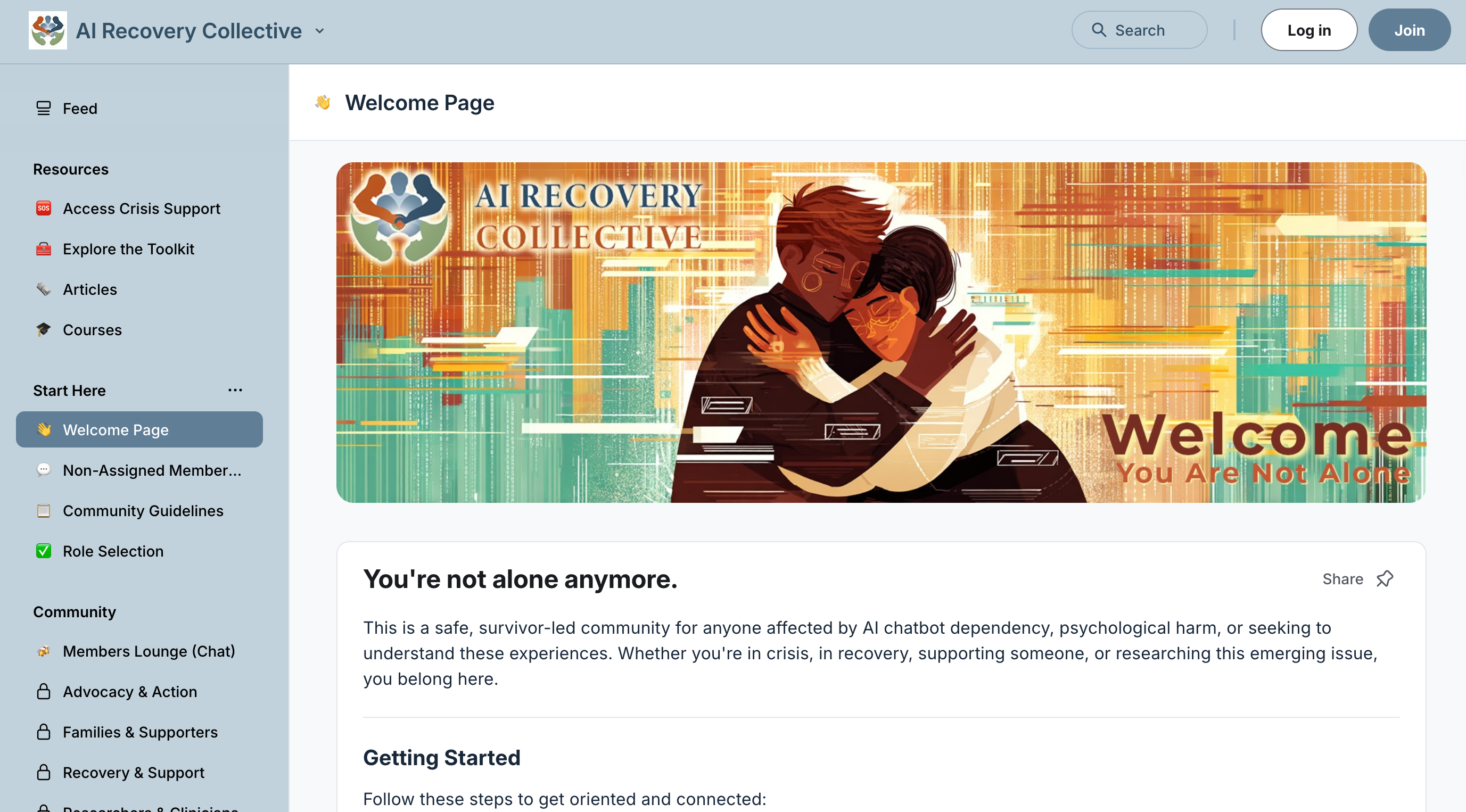Click the search magnifier icon
The height and width of the screenshot is (812, 1466).
point(1098,30)
